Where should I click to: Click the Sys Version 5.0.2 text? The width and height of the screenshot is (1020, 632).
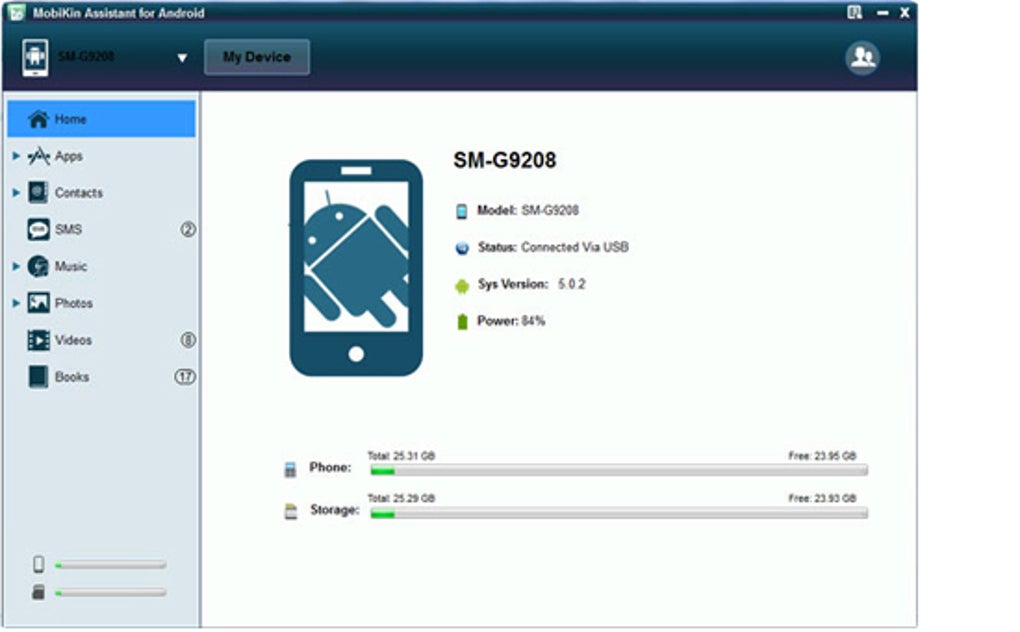tap(531, 284)
